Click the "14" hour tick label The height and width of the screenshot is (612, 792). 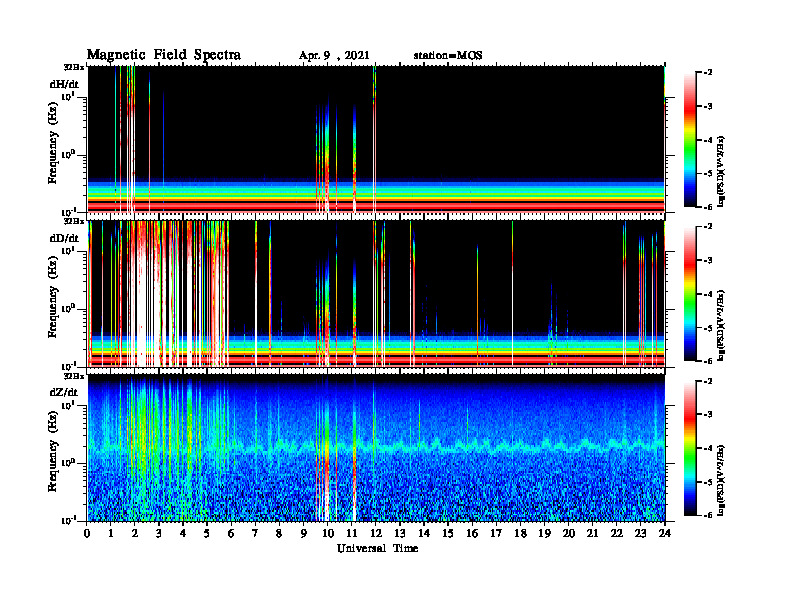(423, 533)
